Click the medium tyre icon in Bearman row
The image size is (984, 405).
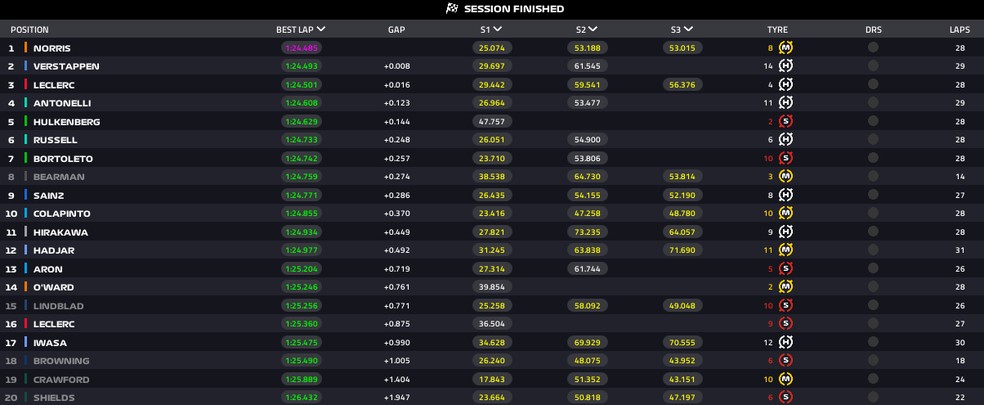coord(786,176)
